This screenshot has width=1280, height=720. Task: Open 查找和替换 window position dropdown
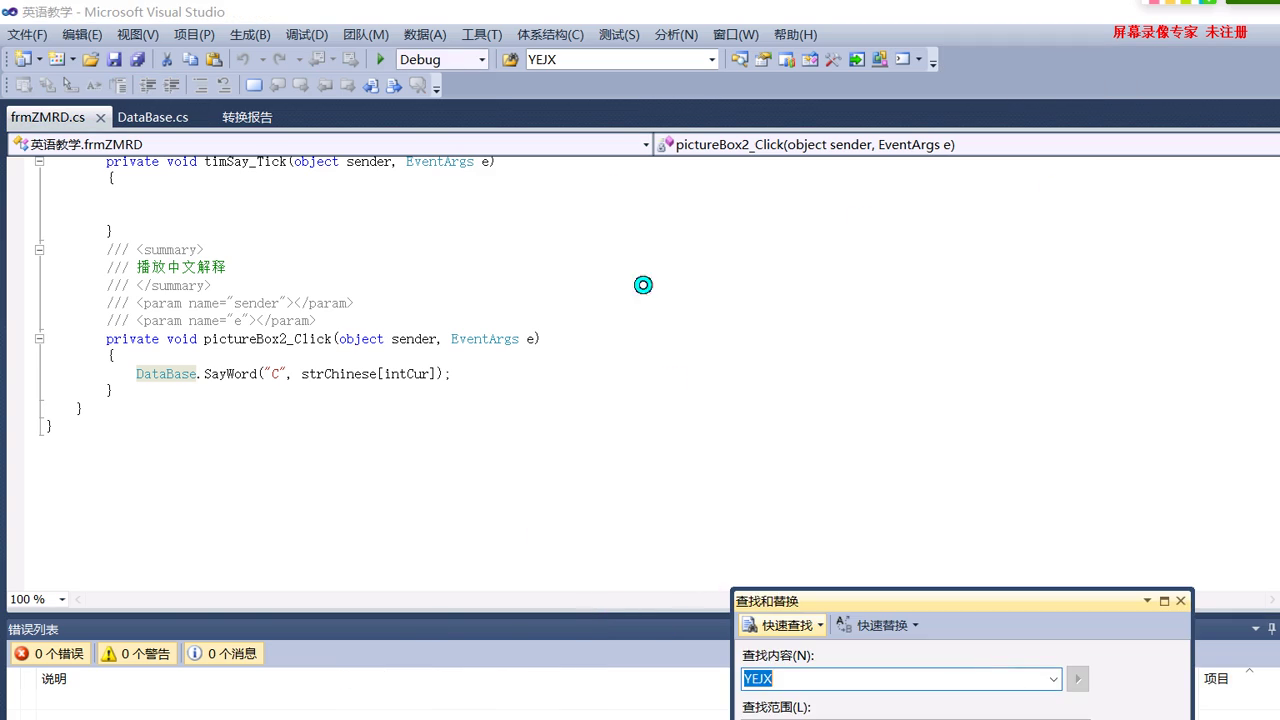[x=1147, y=601]
